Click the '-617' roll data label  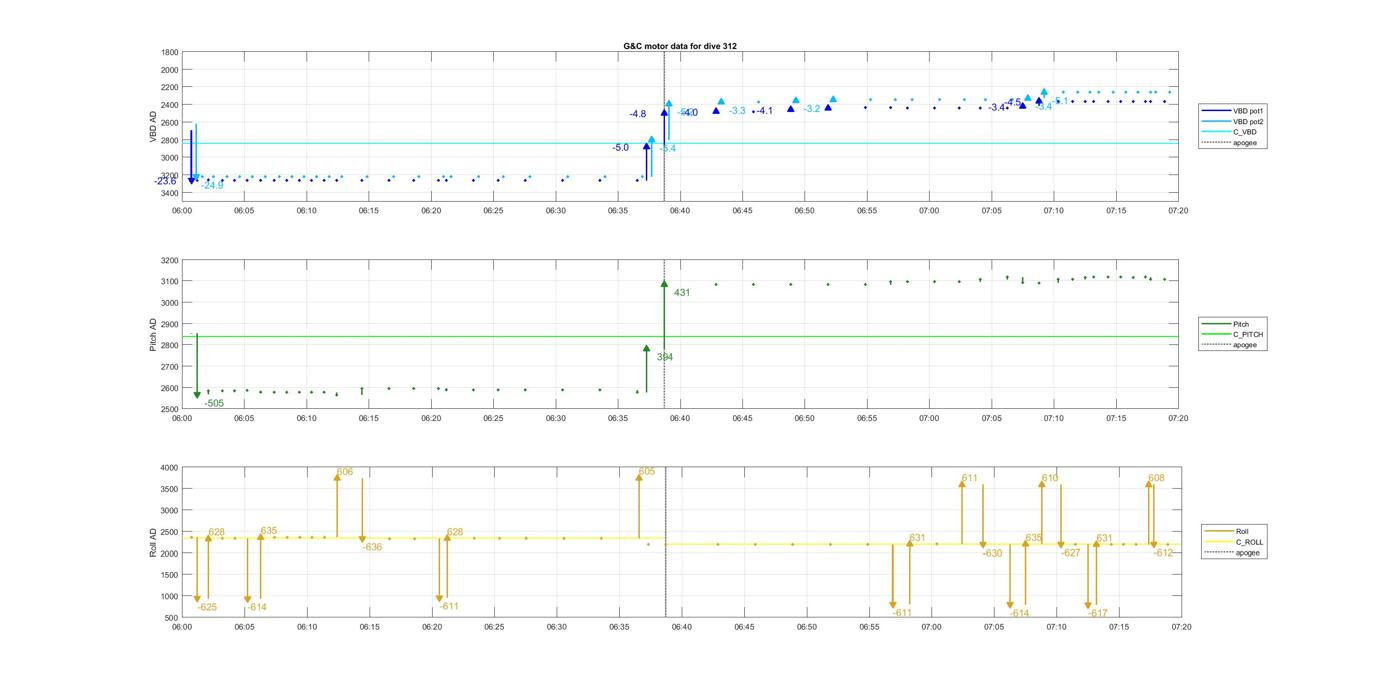tap(1098, 613)
